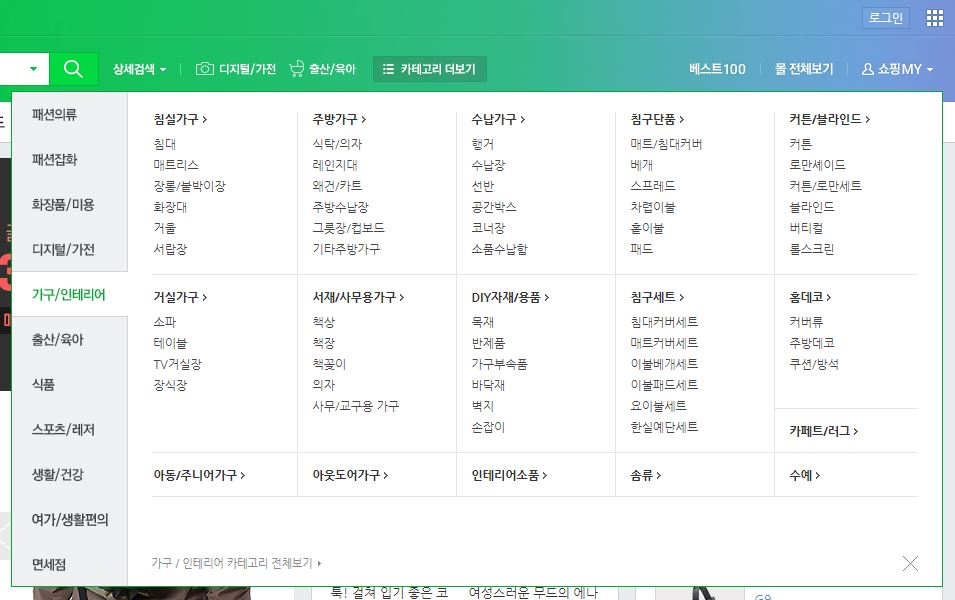The height and width of the screenshot is (600, 955).
Task: Select the 식품 category tab
Action: pos(69,384)
